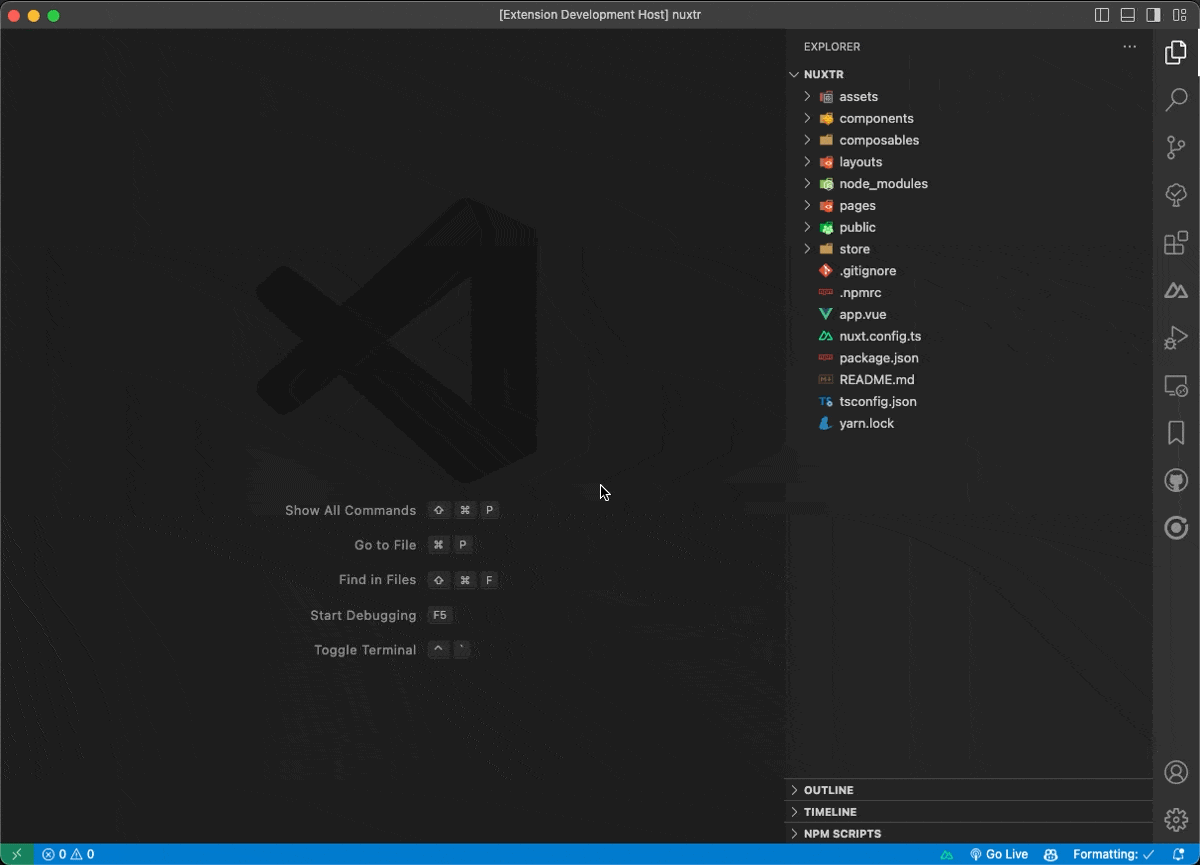Open Explorer's Views and More Actions ellipsis

click(1129, 46)
